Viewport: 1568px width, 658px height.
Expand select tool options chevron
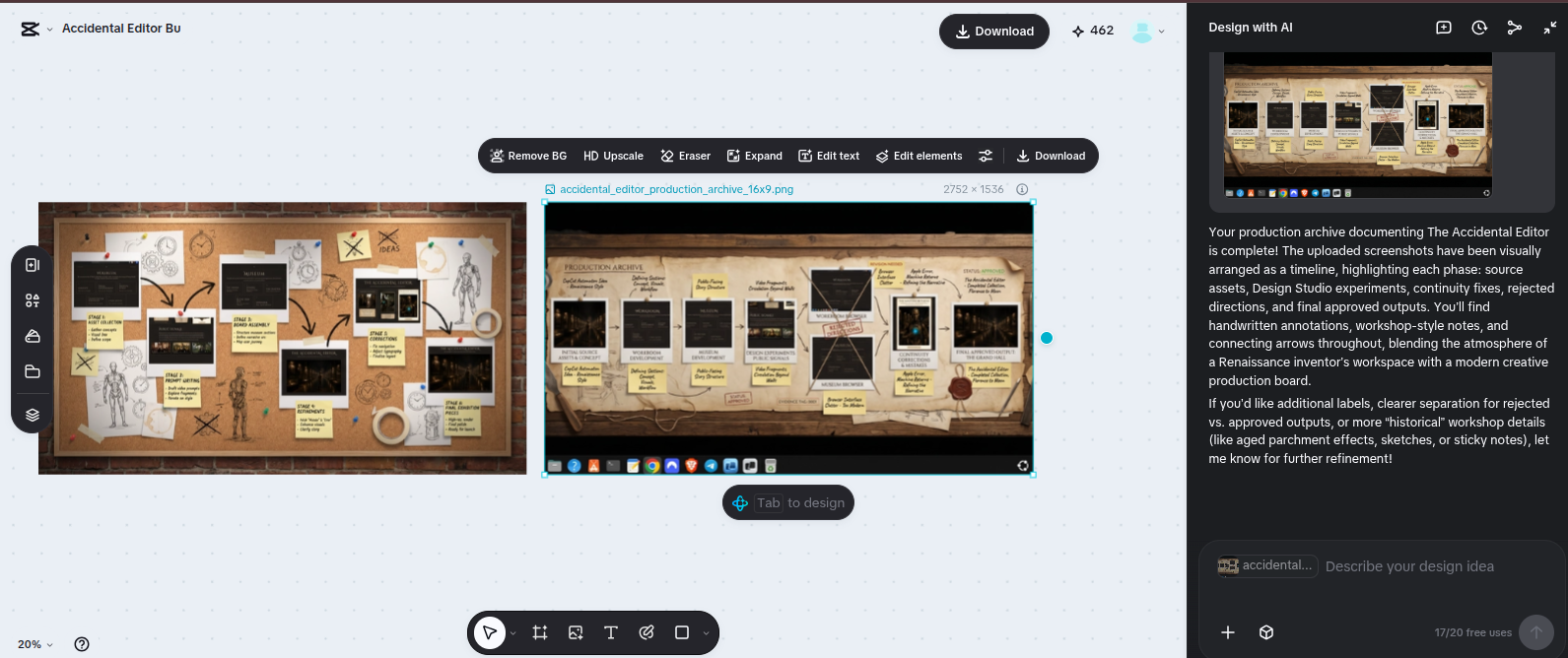point(513,633)
